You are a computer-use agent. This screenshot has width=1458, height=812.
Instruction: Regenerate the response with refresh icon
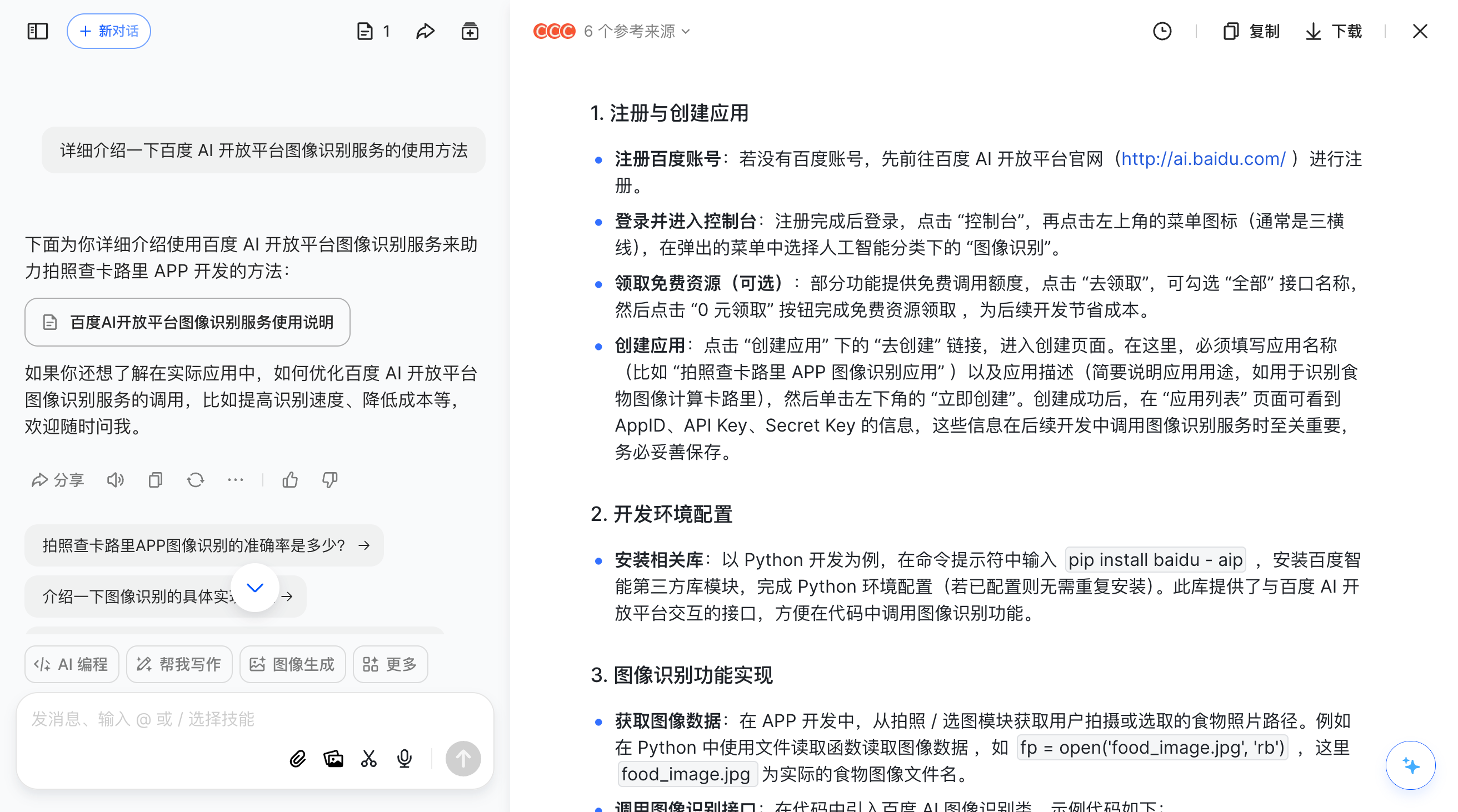(195, 480)
